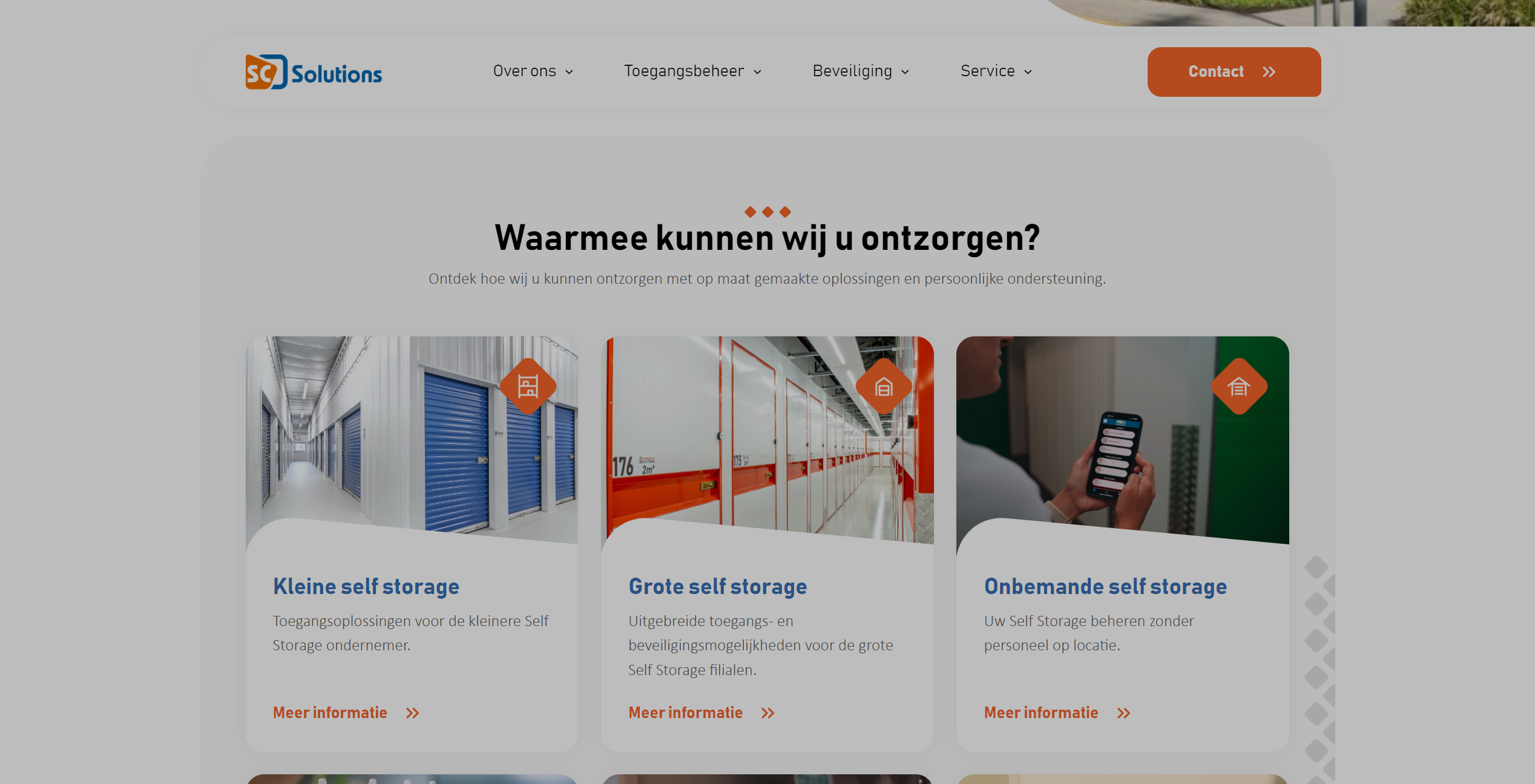The height and width of the screenshot is (784, 1535).
Task: Click the phone-in-hand storage photo
Action: [x=1123, y=439]
